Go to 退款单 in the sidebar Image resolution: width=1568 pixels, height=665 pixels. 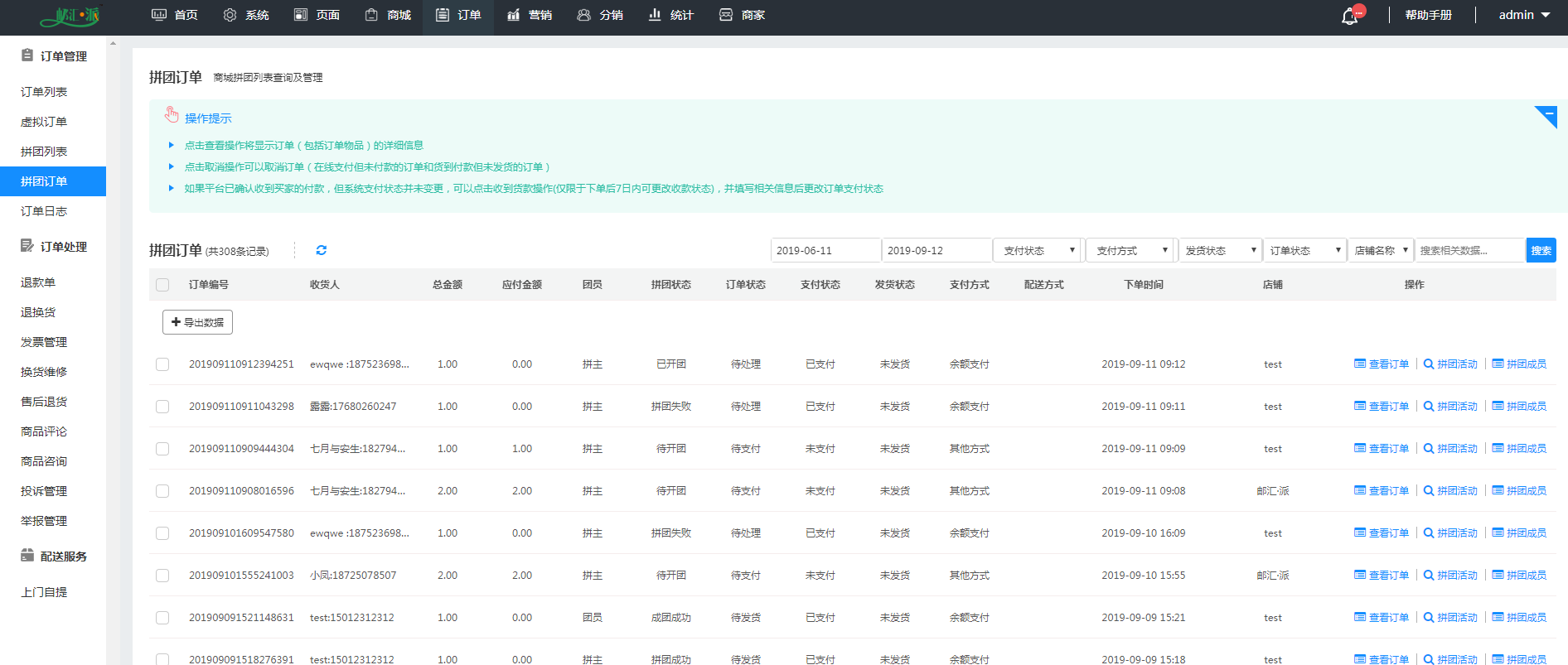[x=38, y=282]
